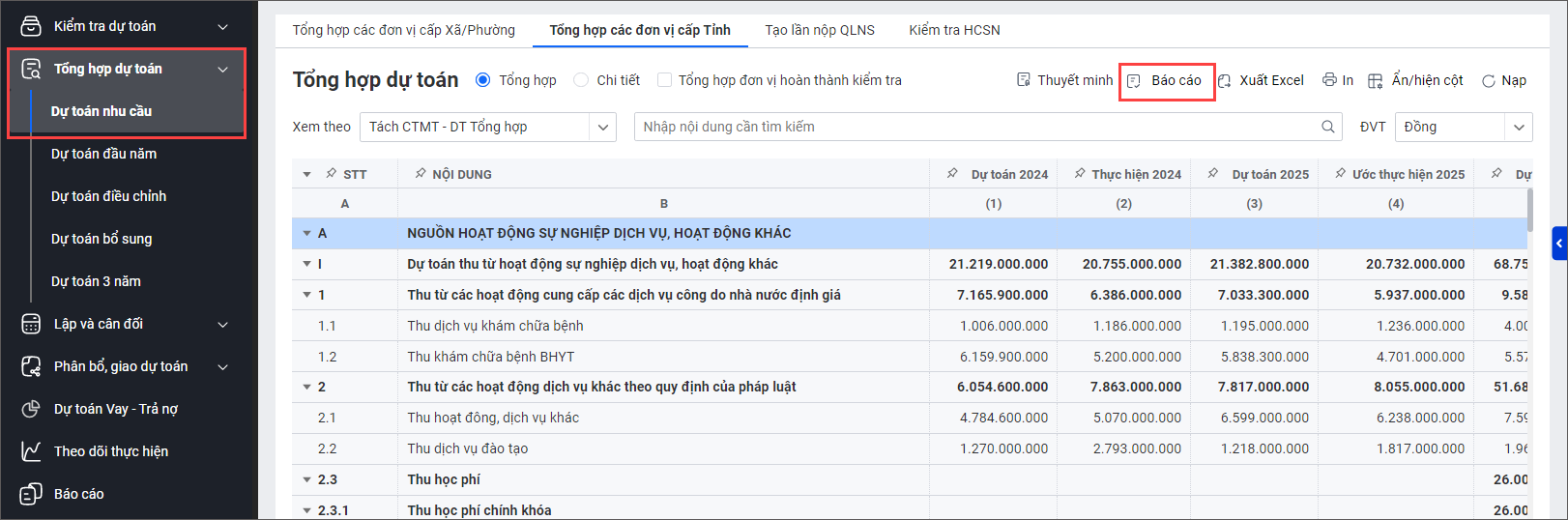1568x520 pixels.
Task: Click the Nạp reload icon
Action: pyautogui.click(x=1489, y=81)
